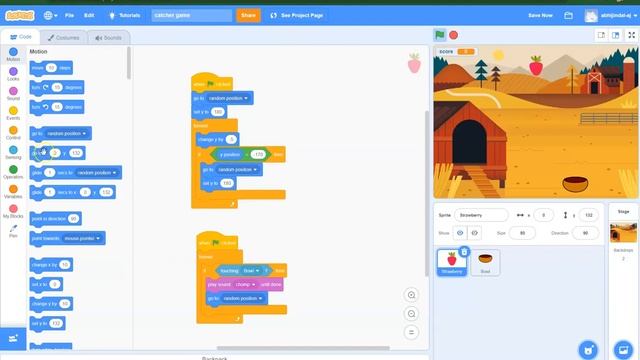Image resolution: width=640 pixels, height=360 pixels.
Task: Open random position dropdown in palette go to block
Action: click(67, 133)
